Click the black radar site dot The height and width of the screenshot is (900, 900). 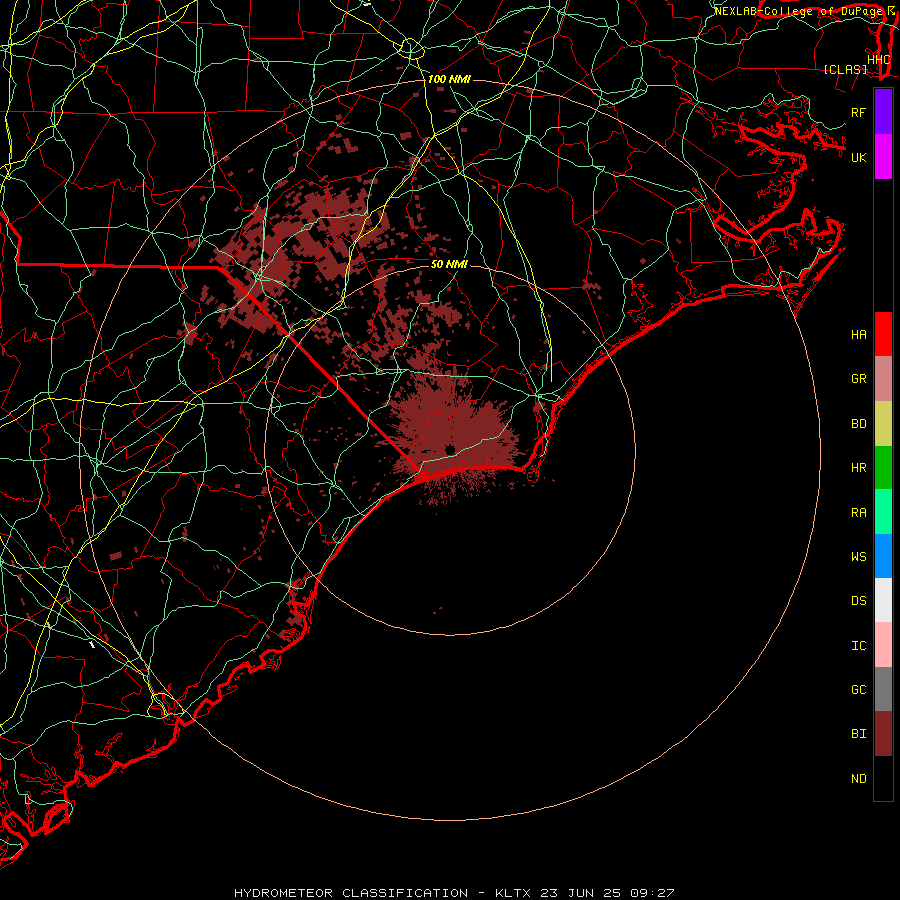(450, 449)
